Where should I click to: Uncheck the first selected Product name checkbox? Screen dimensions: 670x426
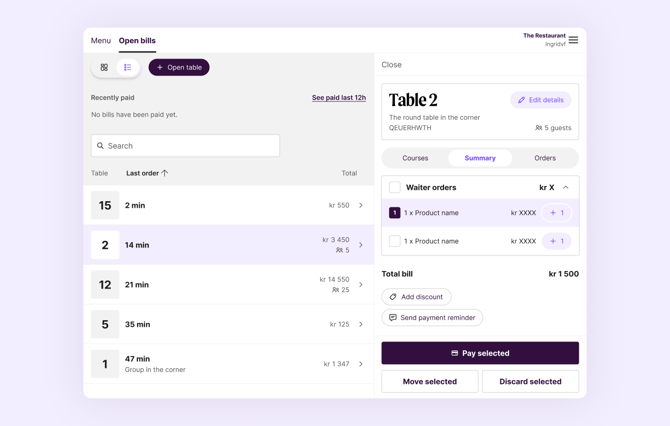point(395,212)
